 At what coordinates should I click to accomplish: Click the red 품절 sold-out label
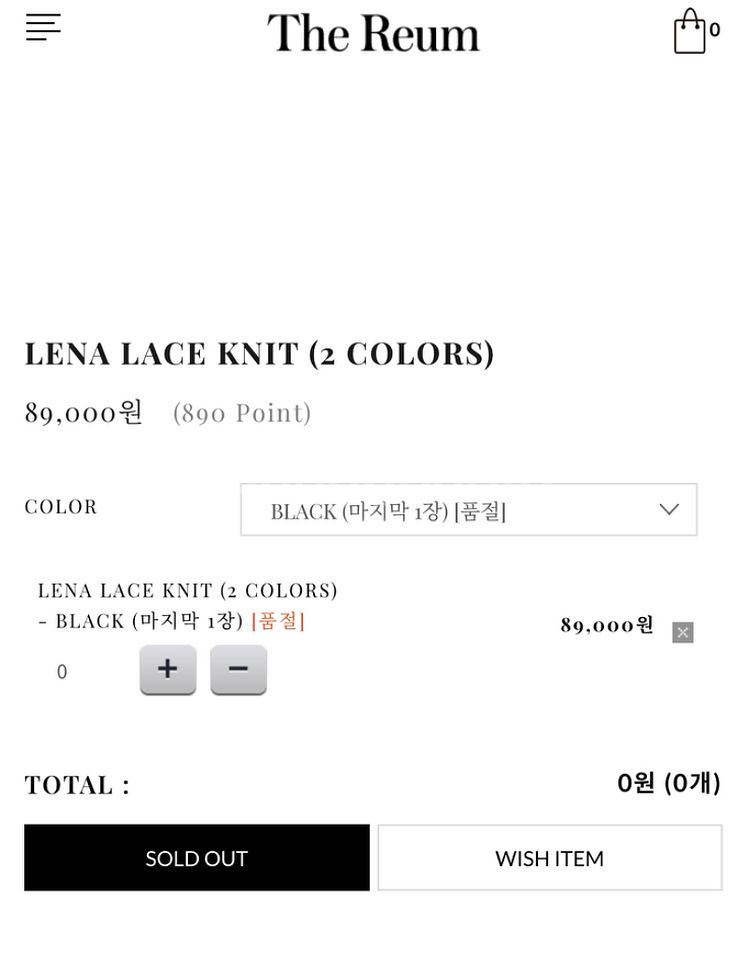pos(278,621)
